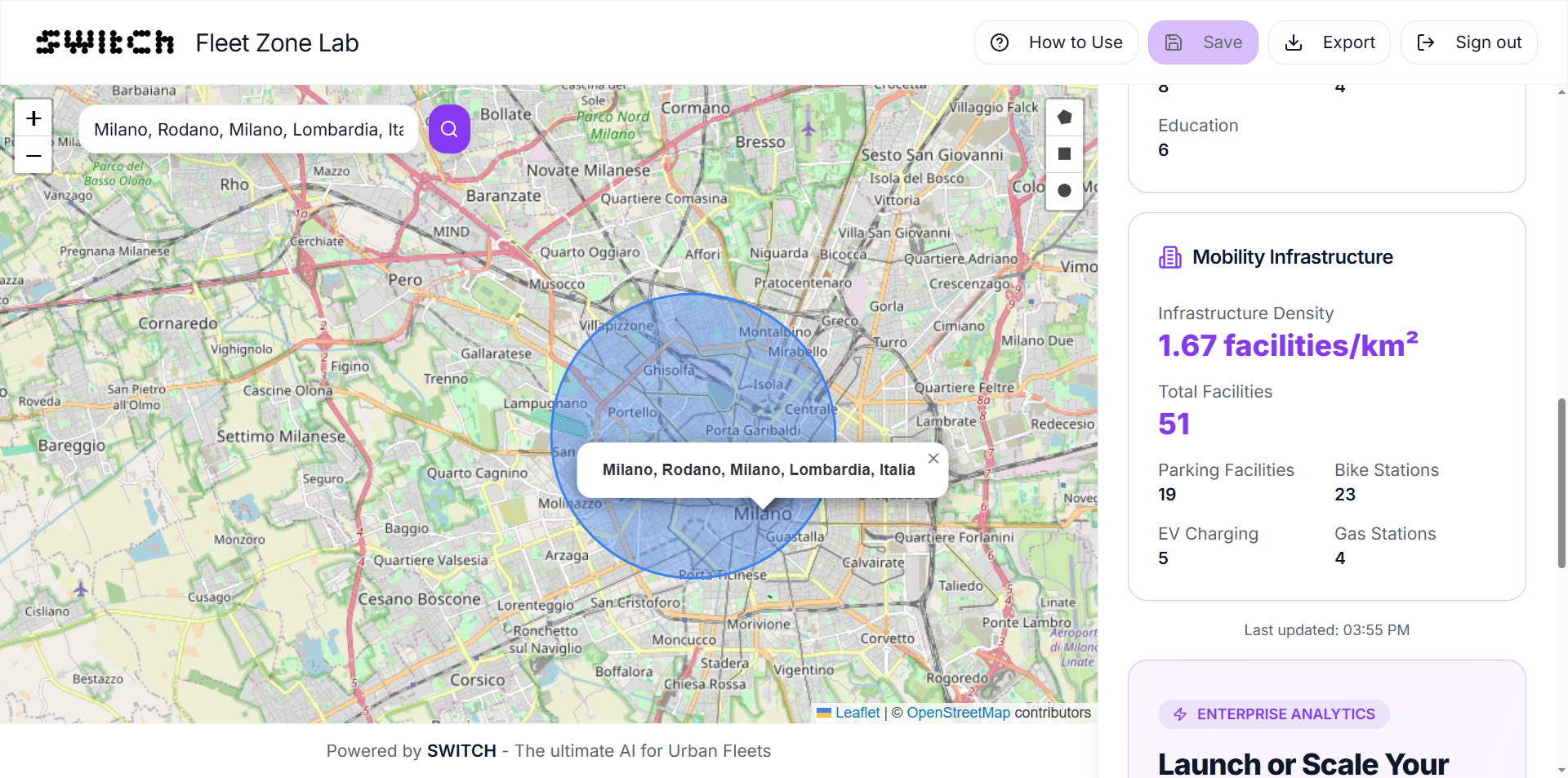Click the Mobility Infrastructure building icon

pos(1170,257)
